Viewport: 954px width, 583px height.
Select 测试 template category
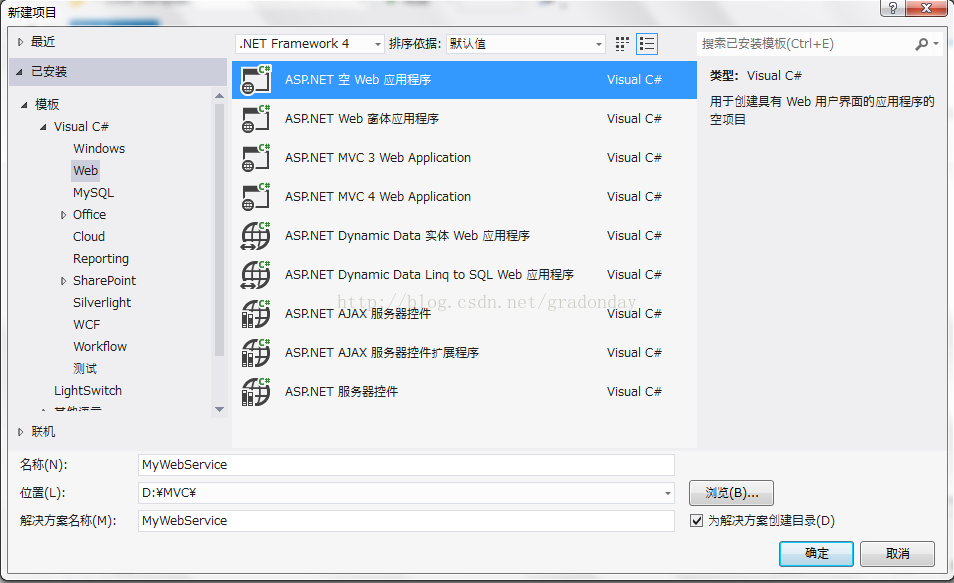click(x=85, y=368)
